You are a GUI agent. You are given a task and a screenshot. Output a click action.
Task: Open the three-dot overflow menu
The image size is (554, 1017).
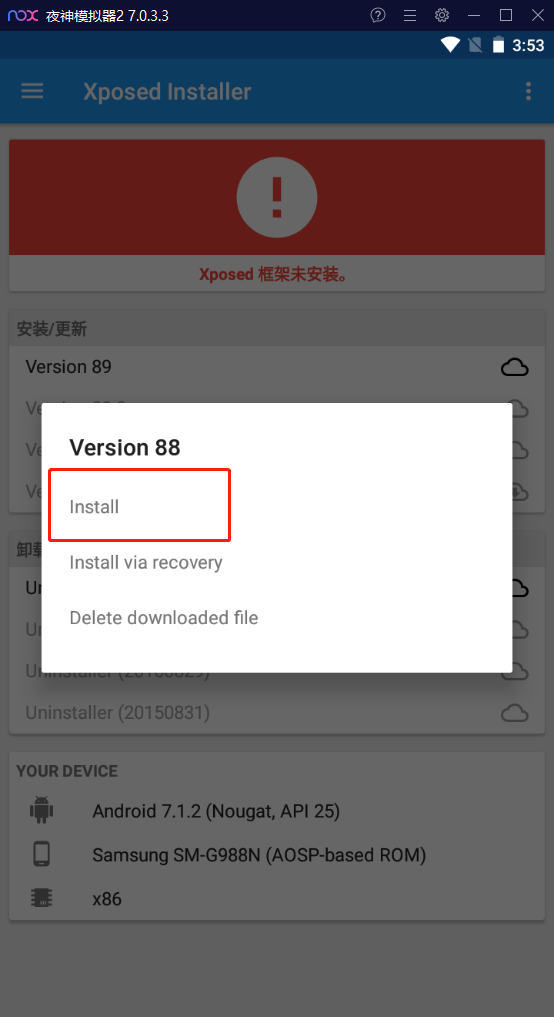point(528,91)
